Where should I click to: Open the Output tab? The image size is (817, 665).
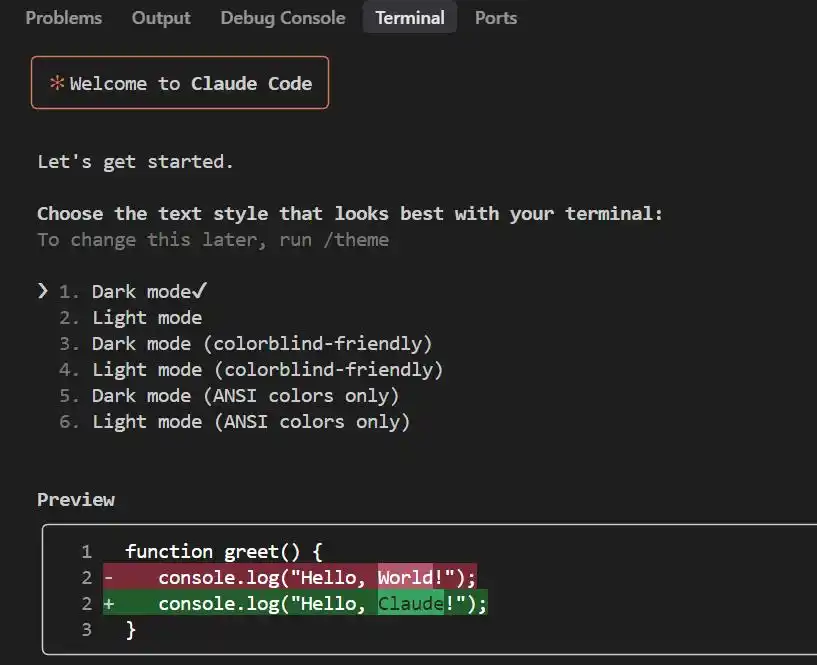pyautogui.click(x=161, y=18)
